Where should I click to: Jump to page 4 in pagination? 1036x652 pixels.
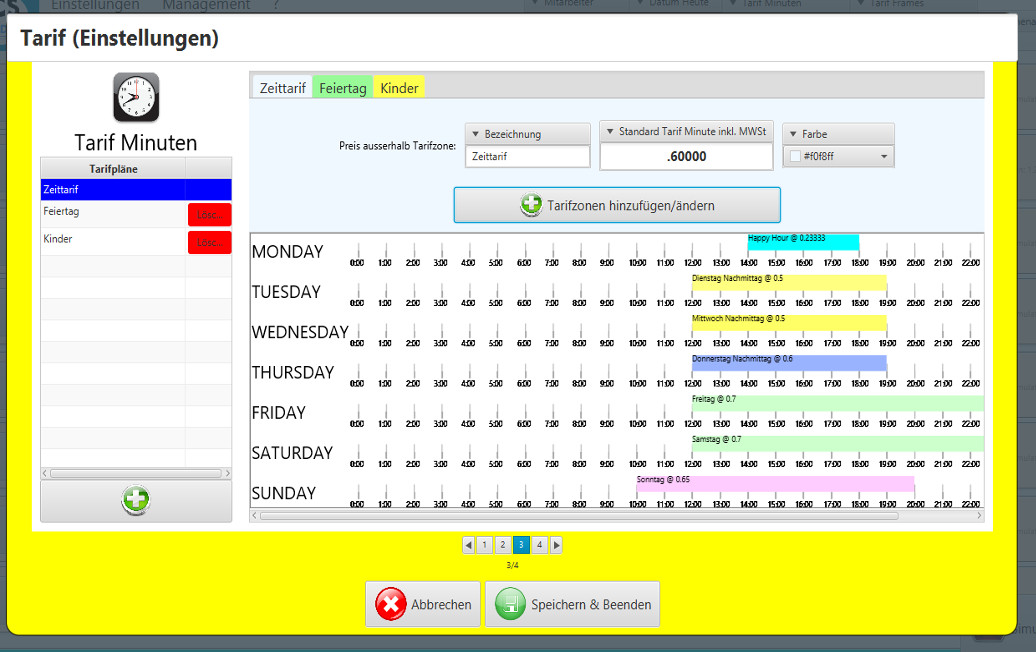[539, 545]
